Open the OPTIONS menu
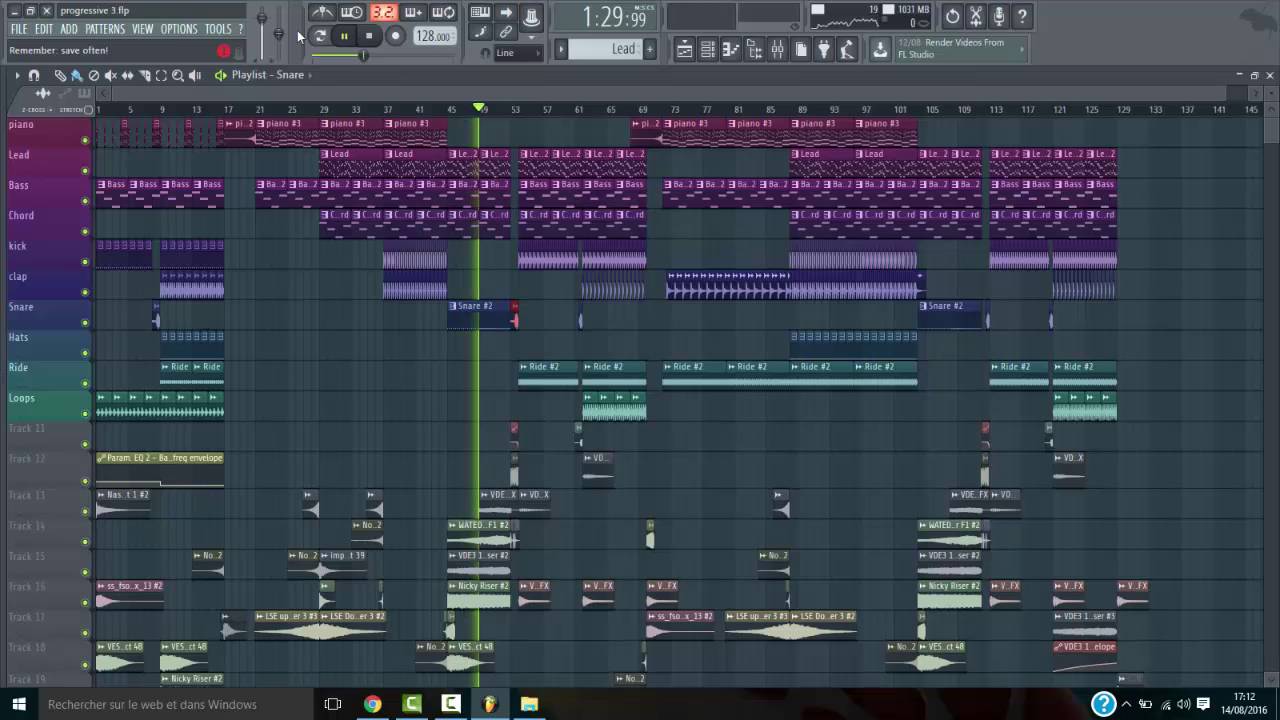1280x720 pixels. coord(180,29)
